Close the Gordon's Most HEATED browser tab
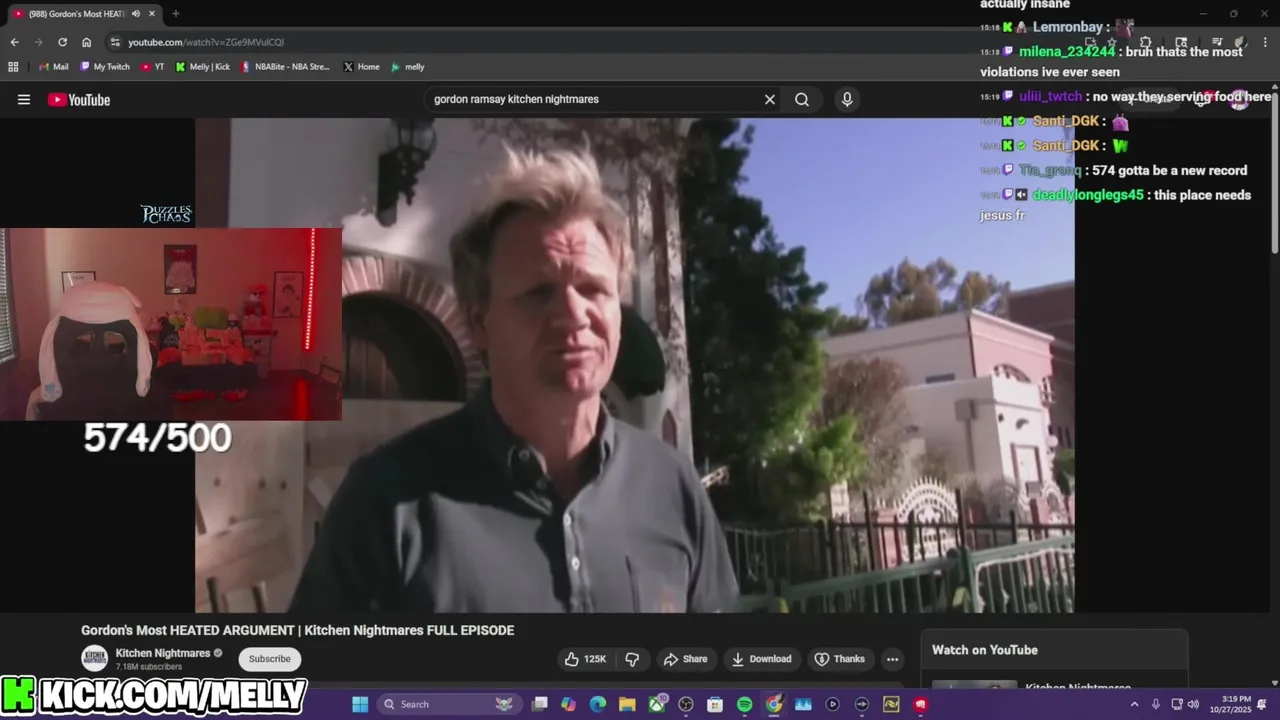1280x720 pixels. coord(152,14)
